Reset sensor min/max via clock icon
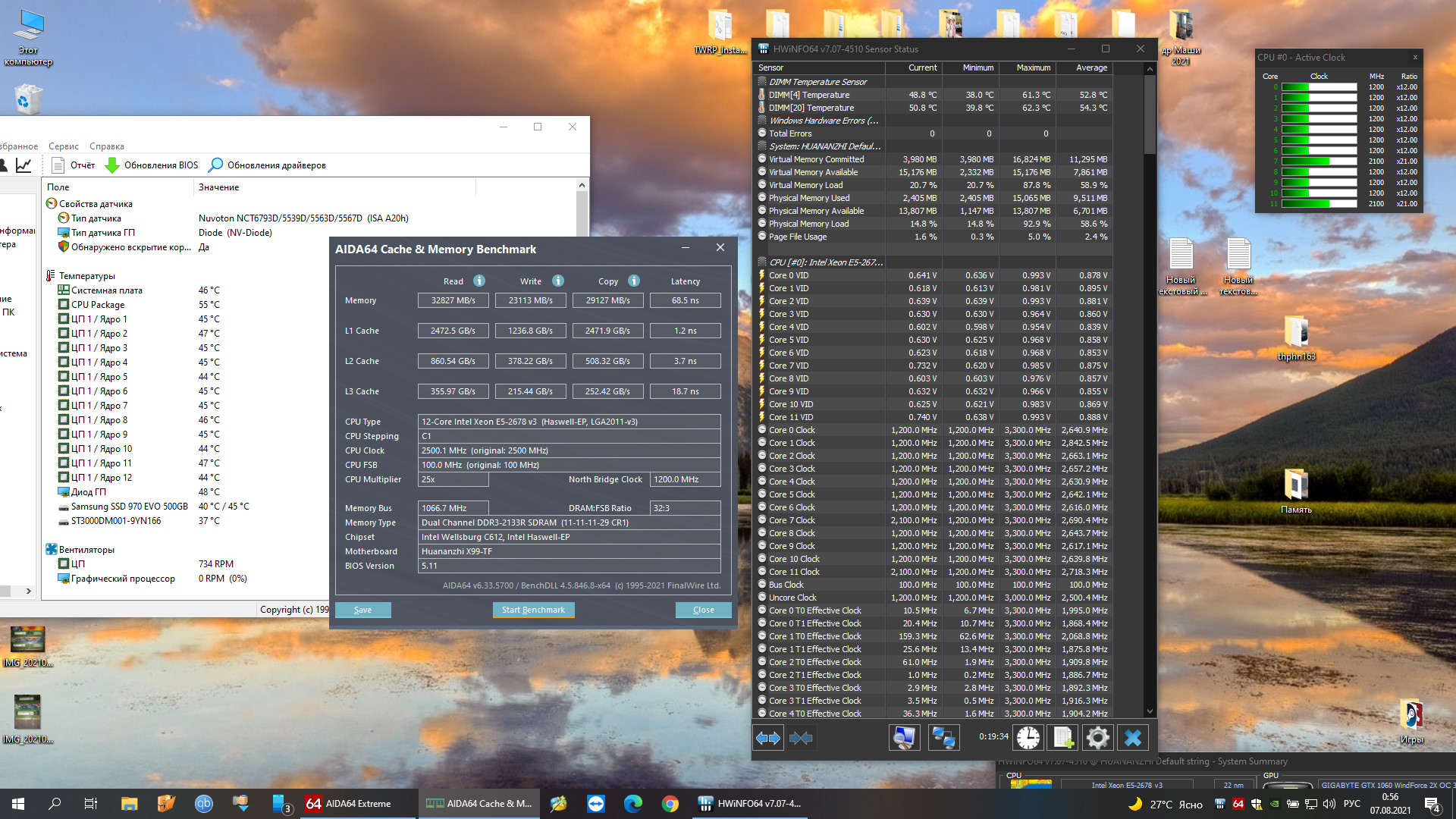 pyautogui.click(x=1028, y=737)
